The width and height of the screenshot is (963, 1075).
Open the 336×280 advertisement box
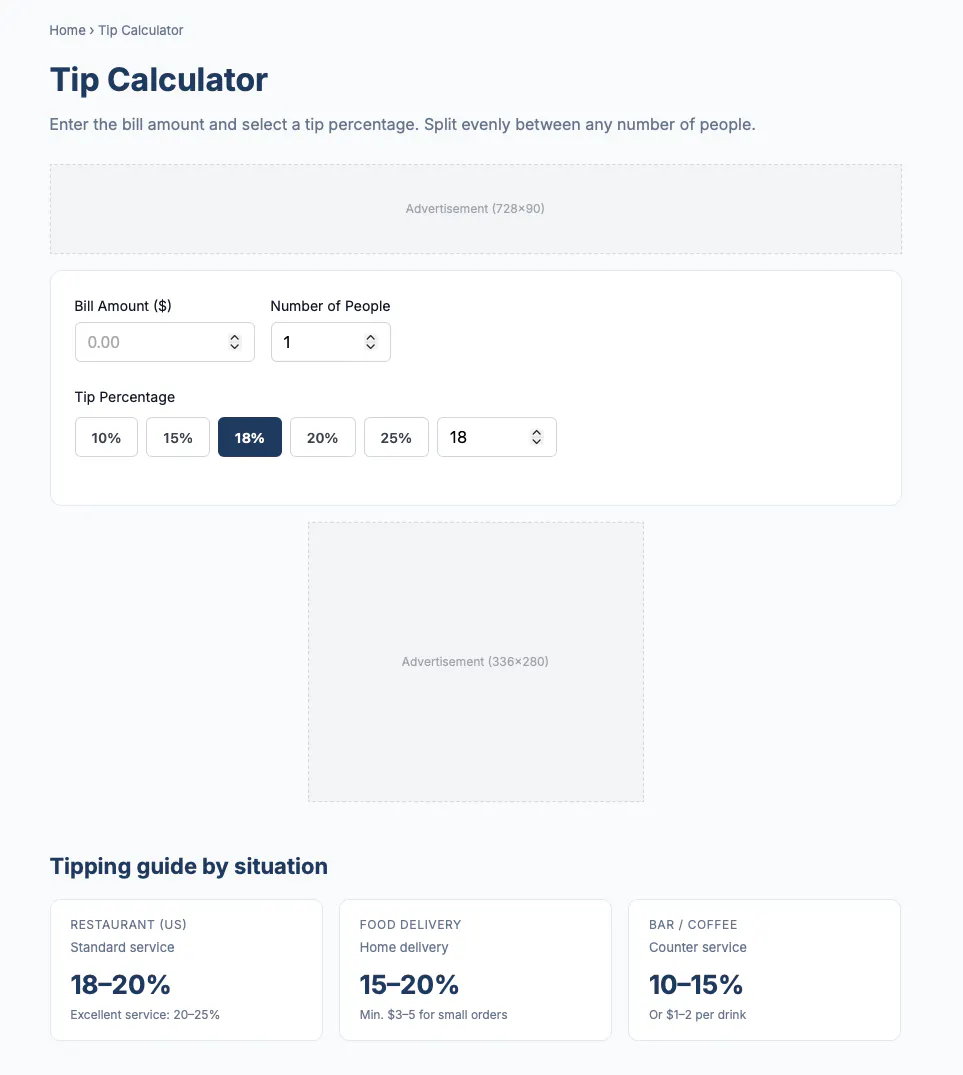pos(476,662)
